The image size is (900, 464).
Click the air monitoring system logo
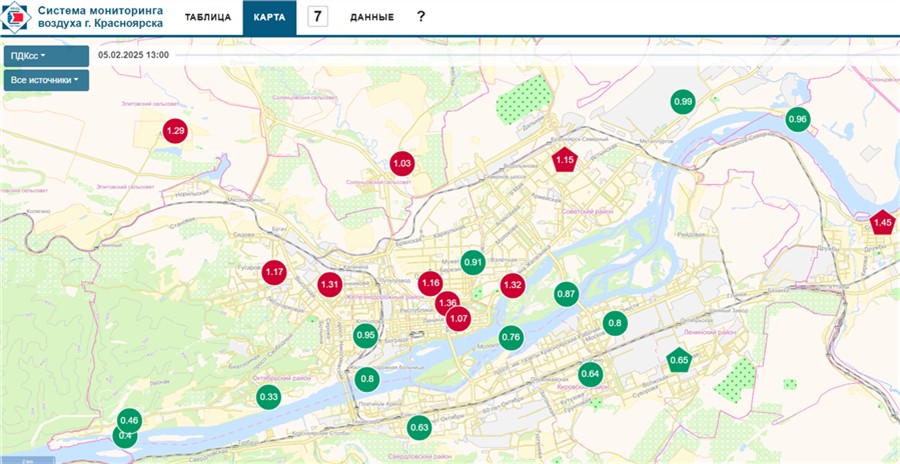17,17
